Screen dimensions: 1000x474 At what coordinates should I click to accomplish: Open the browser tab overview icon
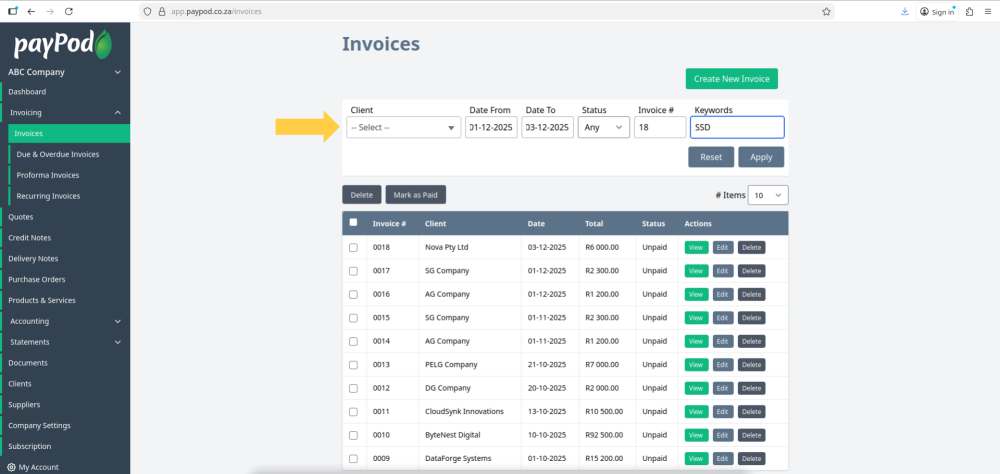point(12,11)
